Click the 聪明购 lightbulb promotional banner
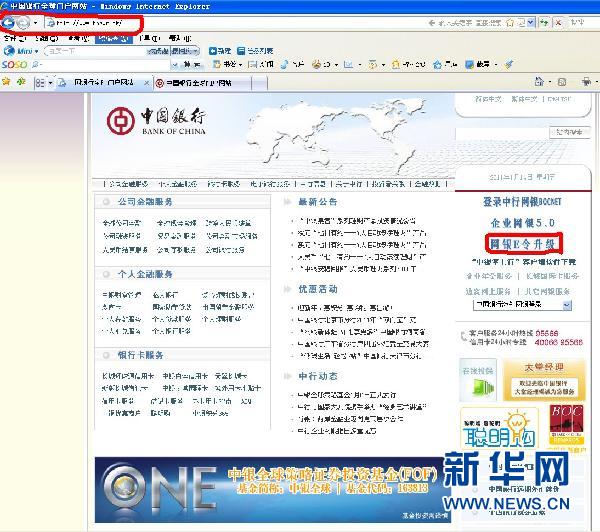The width and height of the screenshot is (600, 532). click(499, 428)
